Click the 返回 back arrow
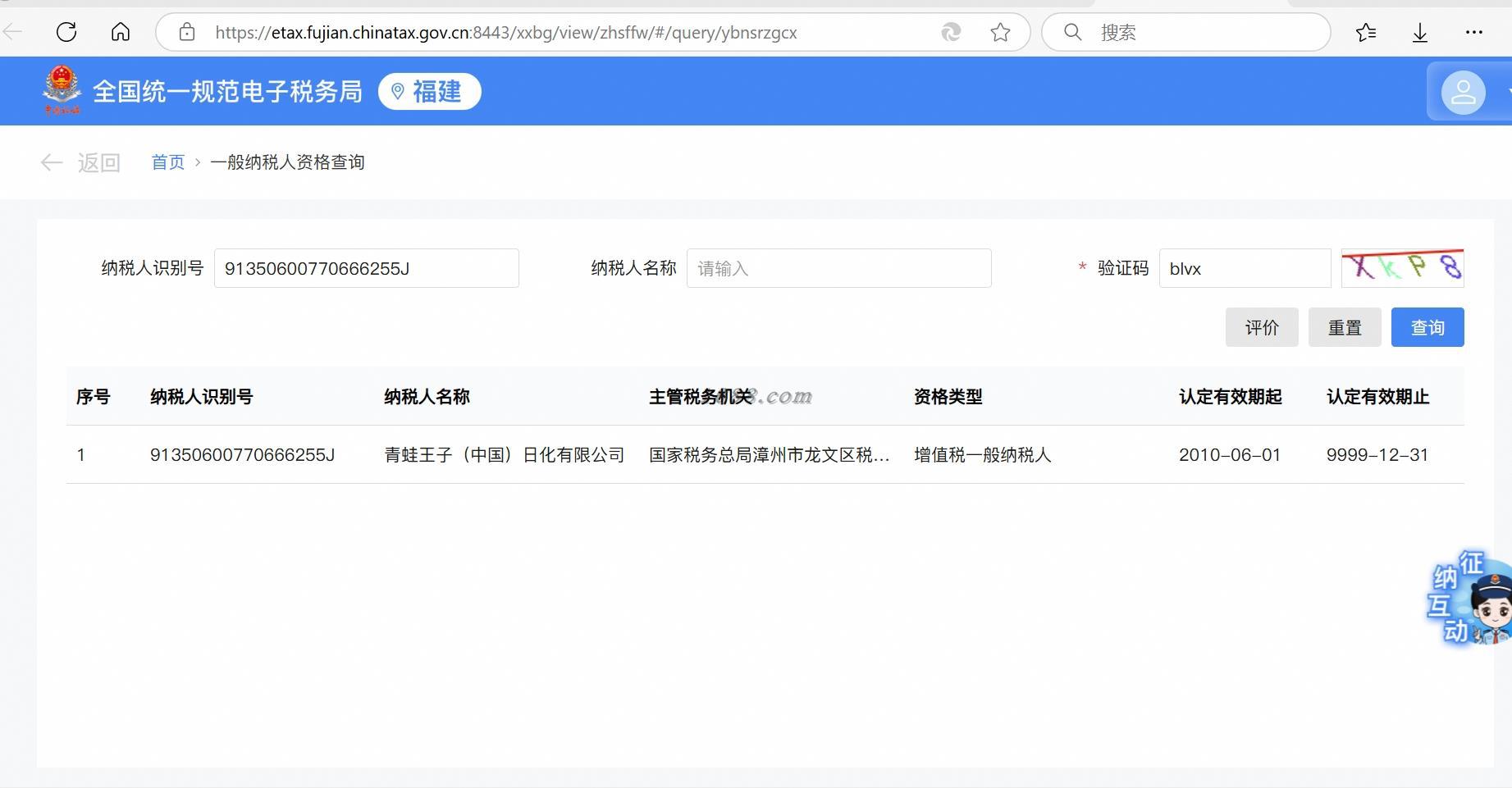Image resolution: width=1512 pixels, height=788 pixels. tap(52, 162)
